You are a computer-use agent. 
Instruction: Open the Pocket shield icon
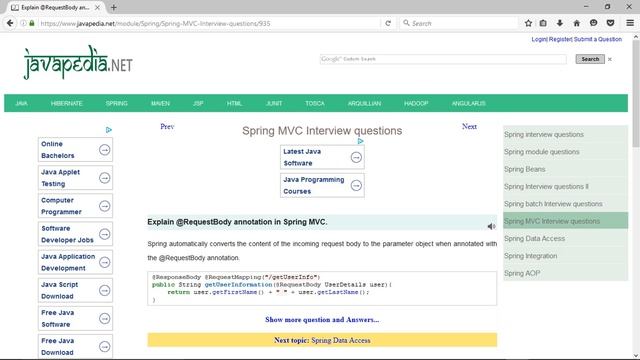pyautogui.click(x=610, y=23)
